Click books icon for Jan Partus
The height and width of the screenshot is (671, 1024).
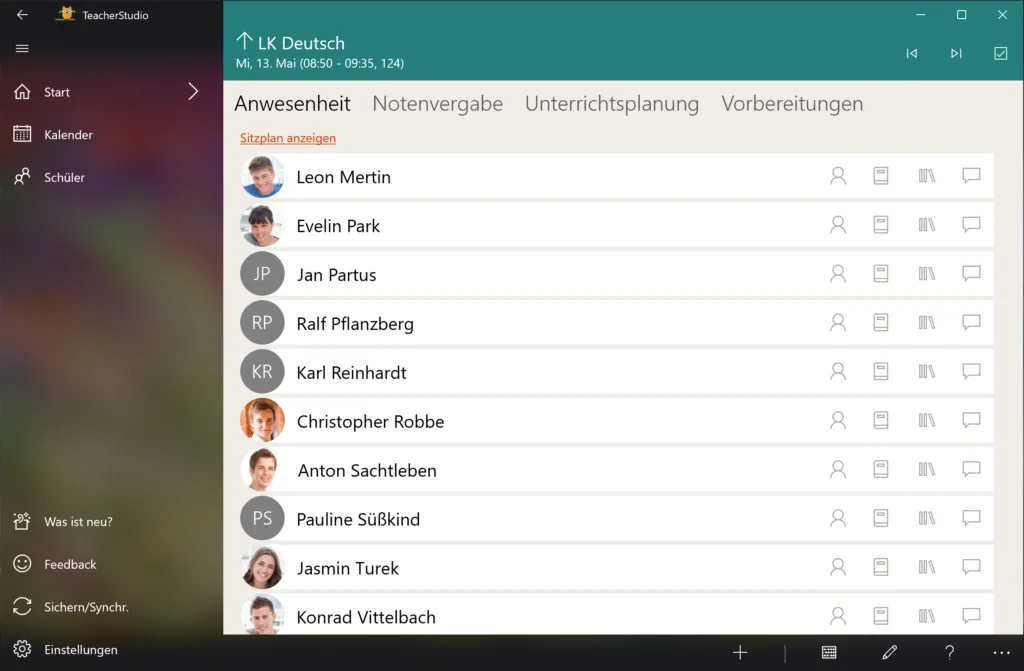click(927, 273)
